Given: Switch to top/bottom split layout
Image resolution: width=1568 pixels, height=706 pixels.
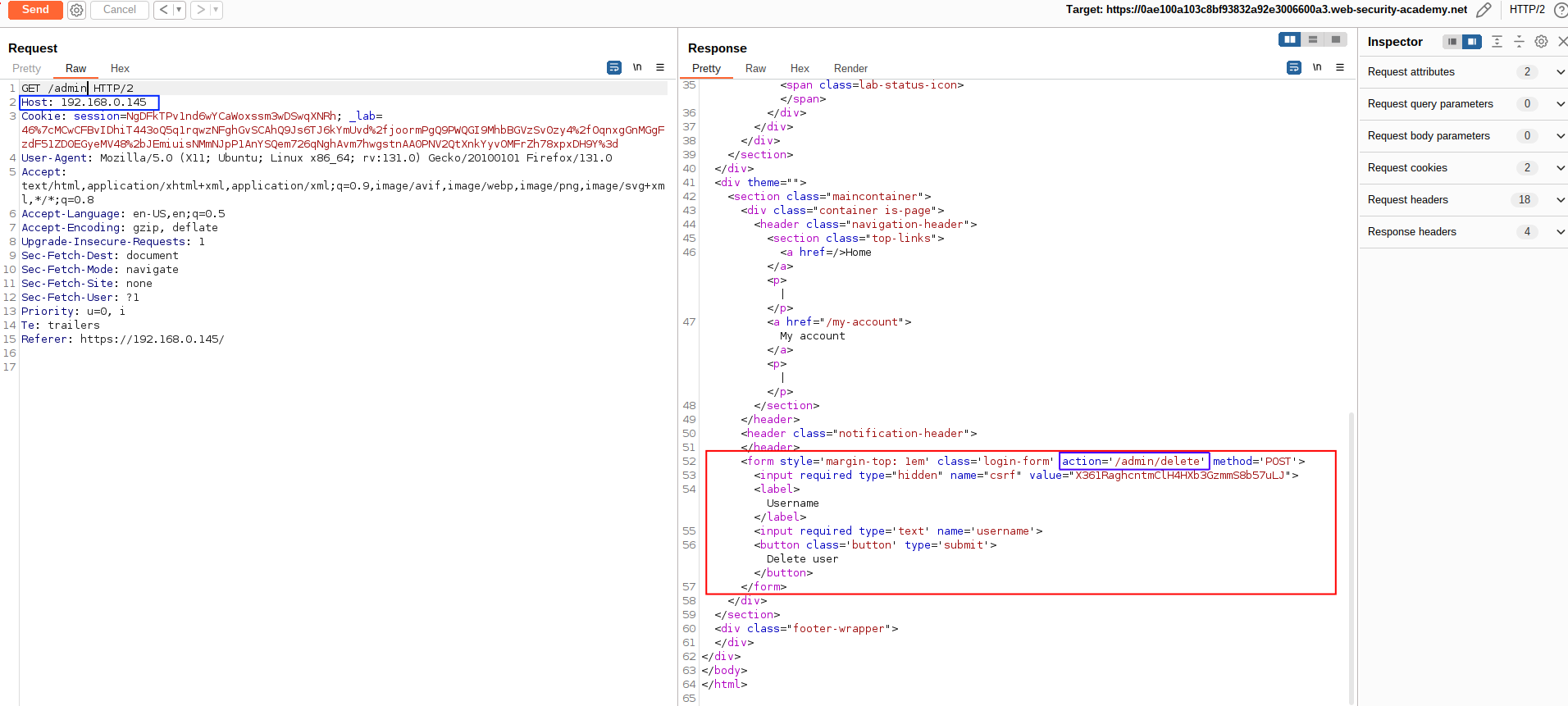Looking at the screenshot, I should pyautogui.click(x=1313, y=39).
